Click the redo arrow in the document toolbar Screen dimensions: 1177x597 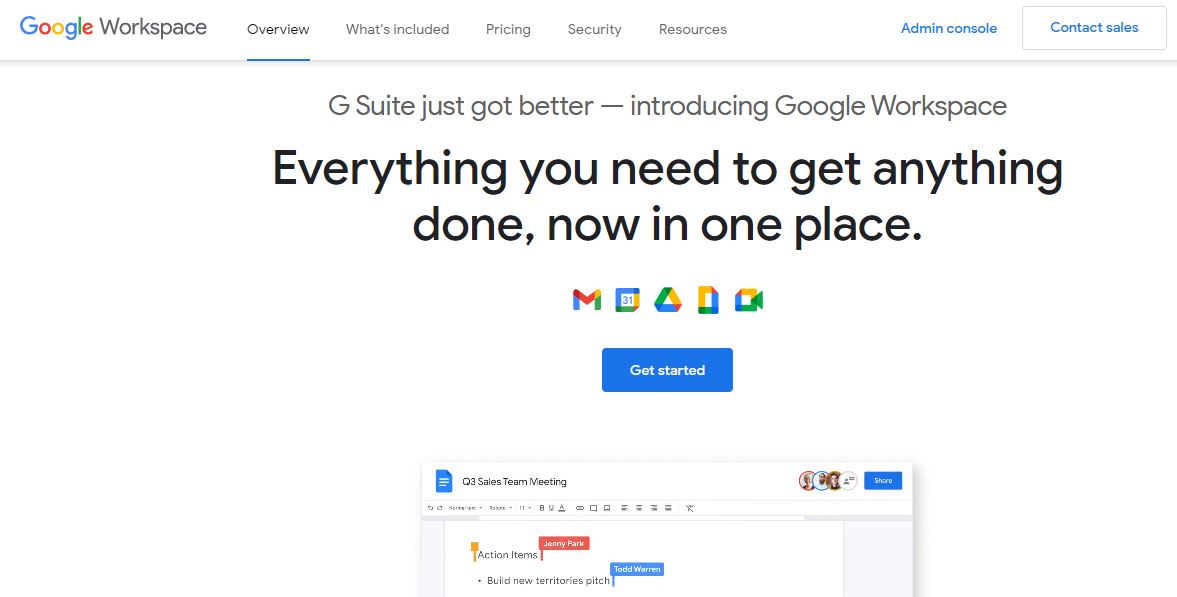click(440, 508)
